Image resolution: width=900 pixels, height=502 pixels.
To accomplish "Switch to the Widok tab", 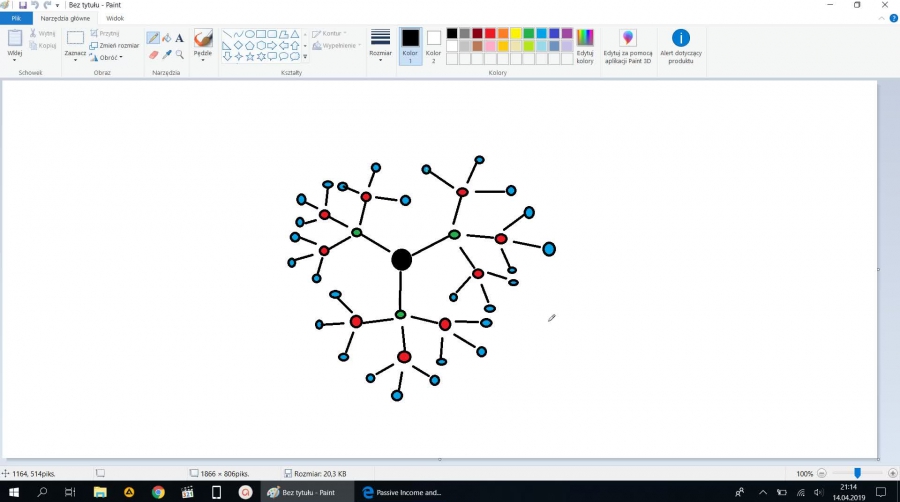I will [115, 18].
